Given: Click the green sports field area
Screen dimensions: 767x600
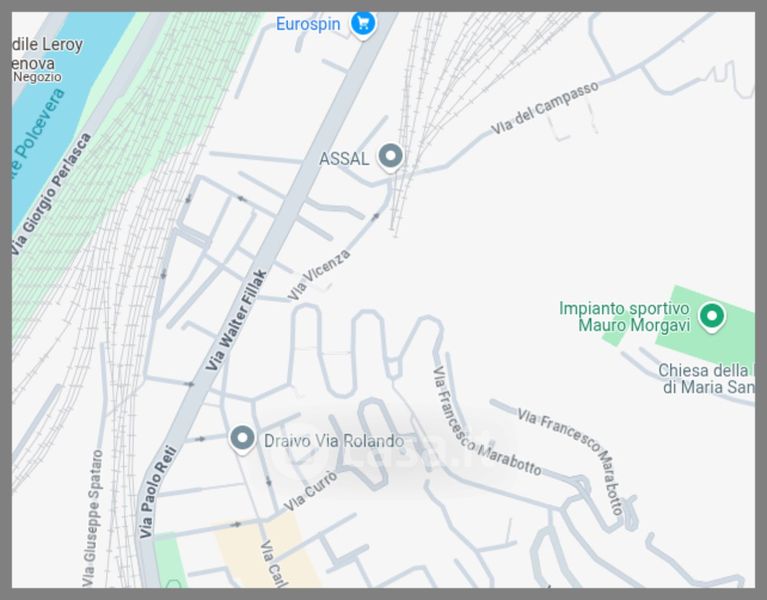Looking at the screenshot, I should 704,325.
